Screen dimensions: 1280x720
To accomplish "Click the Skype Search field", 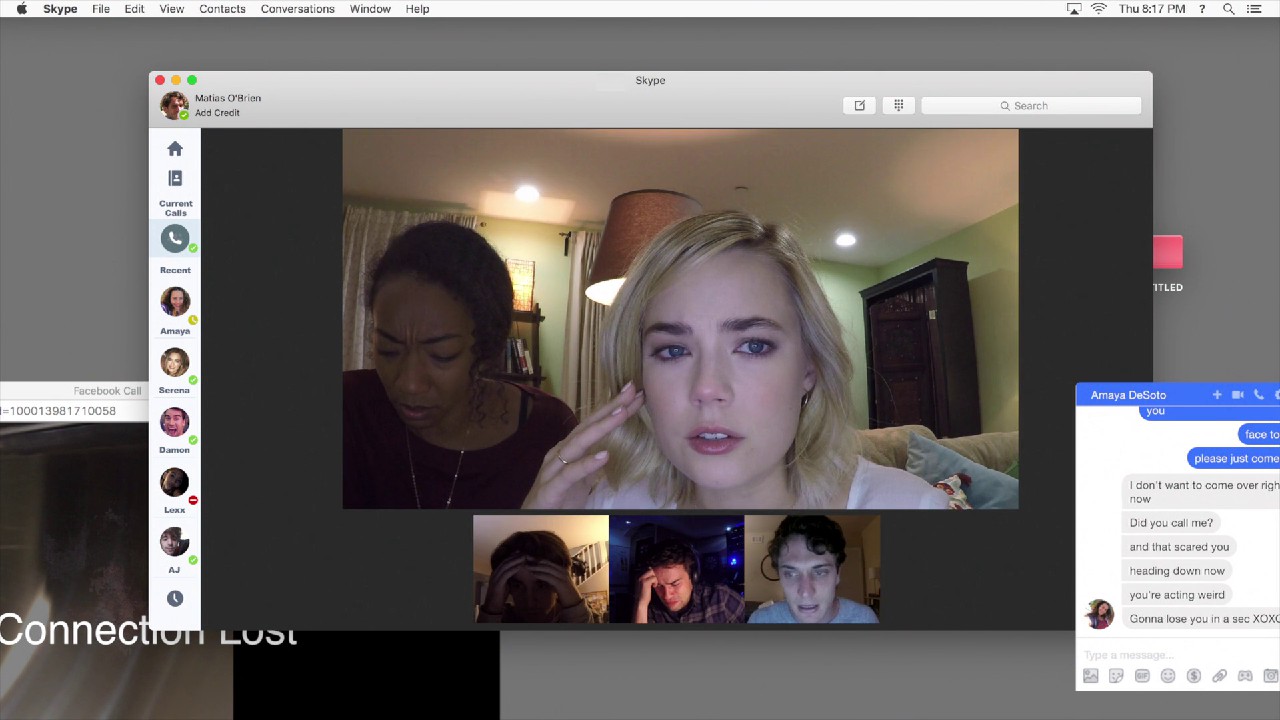I will click(x=1031, y=105).
